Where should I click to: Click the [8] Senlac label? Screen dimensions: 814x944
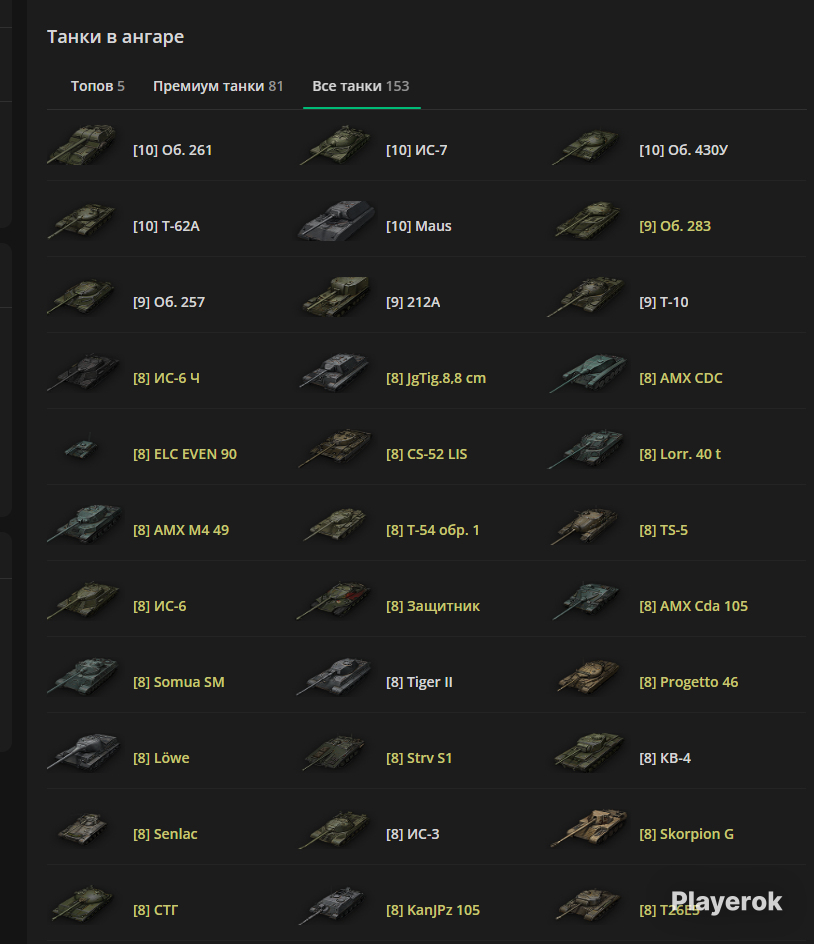(165, 834)
